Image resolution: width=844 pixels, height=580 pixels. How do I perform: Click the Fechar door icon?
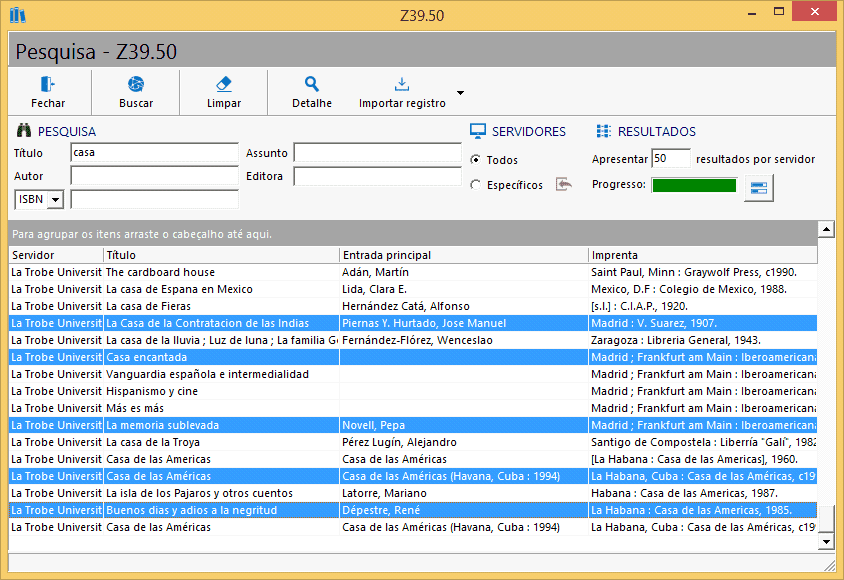pyautogui.click(x=47, y=84)
